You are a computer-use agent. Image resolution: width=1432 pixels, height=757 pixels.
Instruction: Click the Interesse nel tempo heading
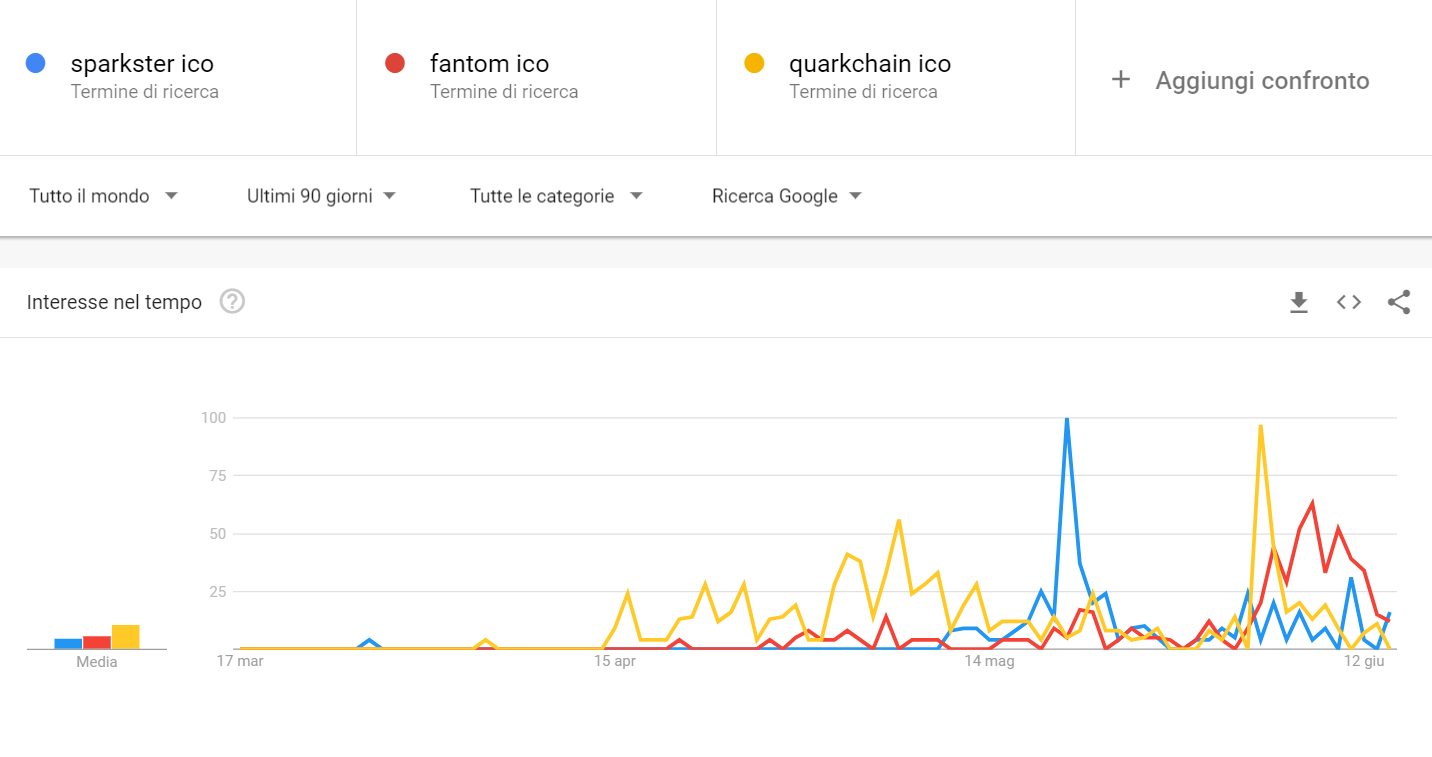point(114,302)
